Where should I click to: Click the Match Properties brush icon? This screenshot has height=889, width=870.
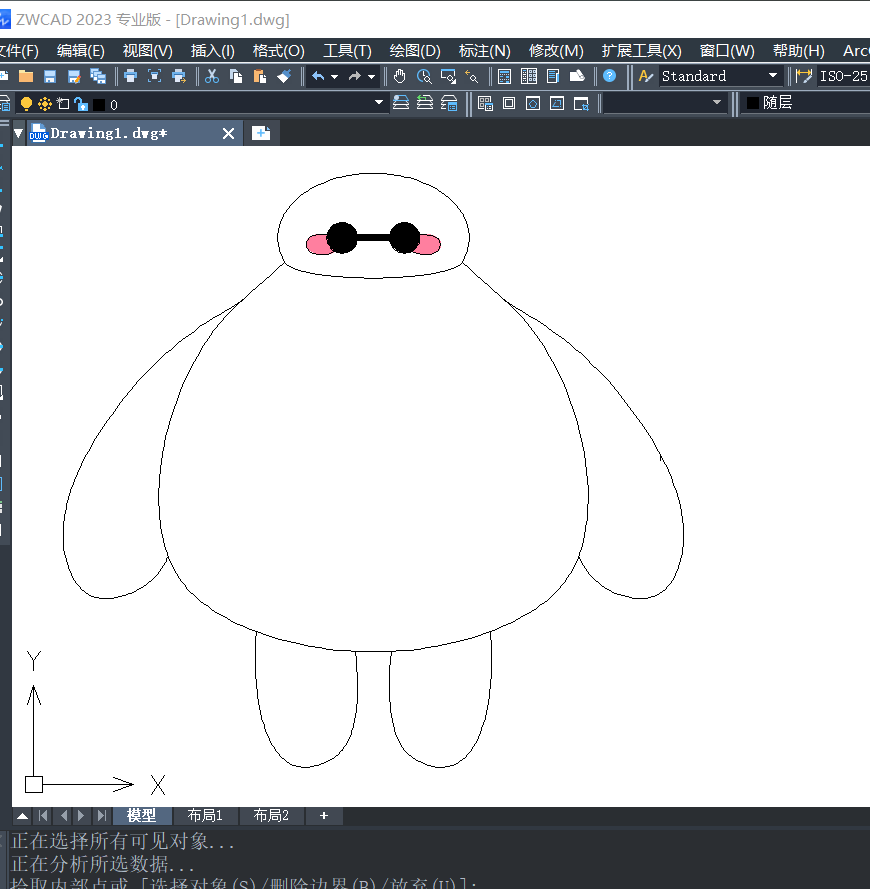[x=284, y=76]
